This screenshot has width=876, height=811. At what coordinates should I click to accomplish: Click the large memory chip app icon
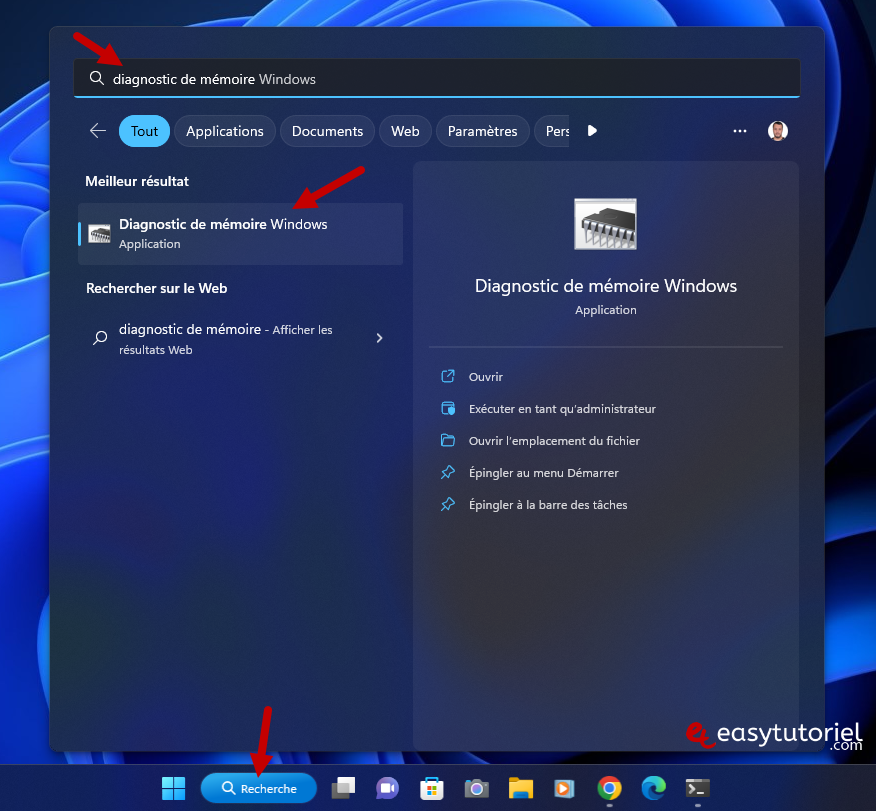[605, 224]
